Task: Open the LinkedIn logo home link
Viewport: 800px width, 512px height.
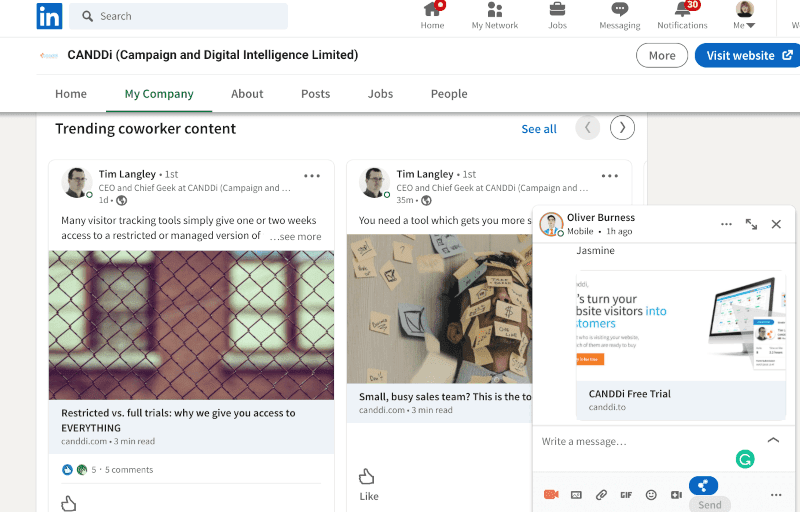Action: [x=49, y=16]
